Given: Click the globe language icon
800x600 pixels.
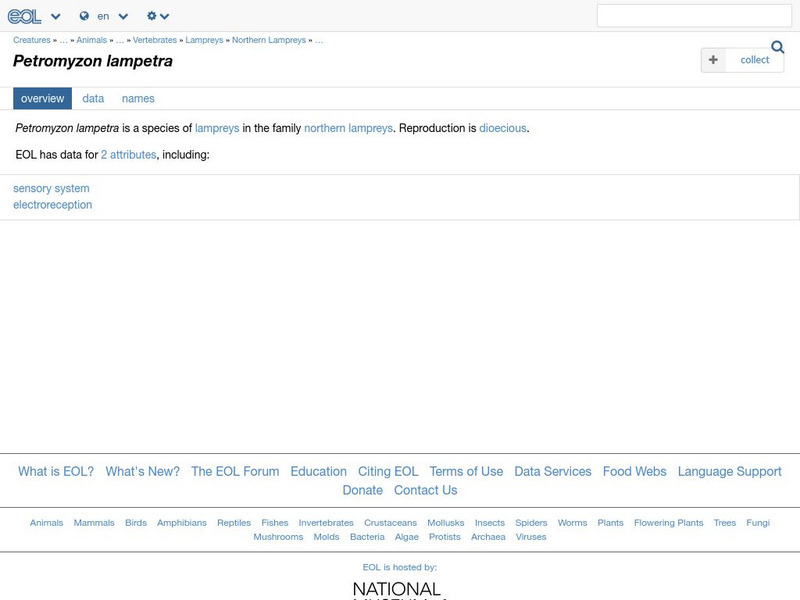Looking at the screenshot, I should coord(84,16).
